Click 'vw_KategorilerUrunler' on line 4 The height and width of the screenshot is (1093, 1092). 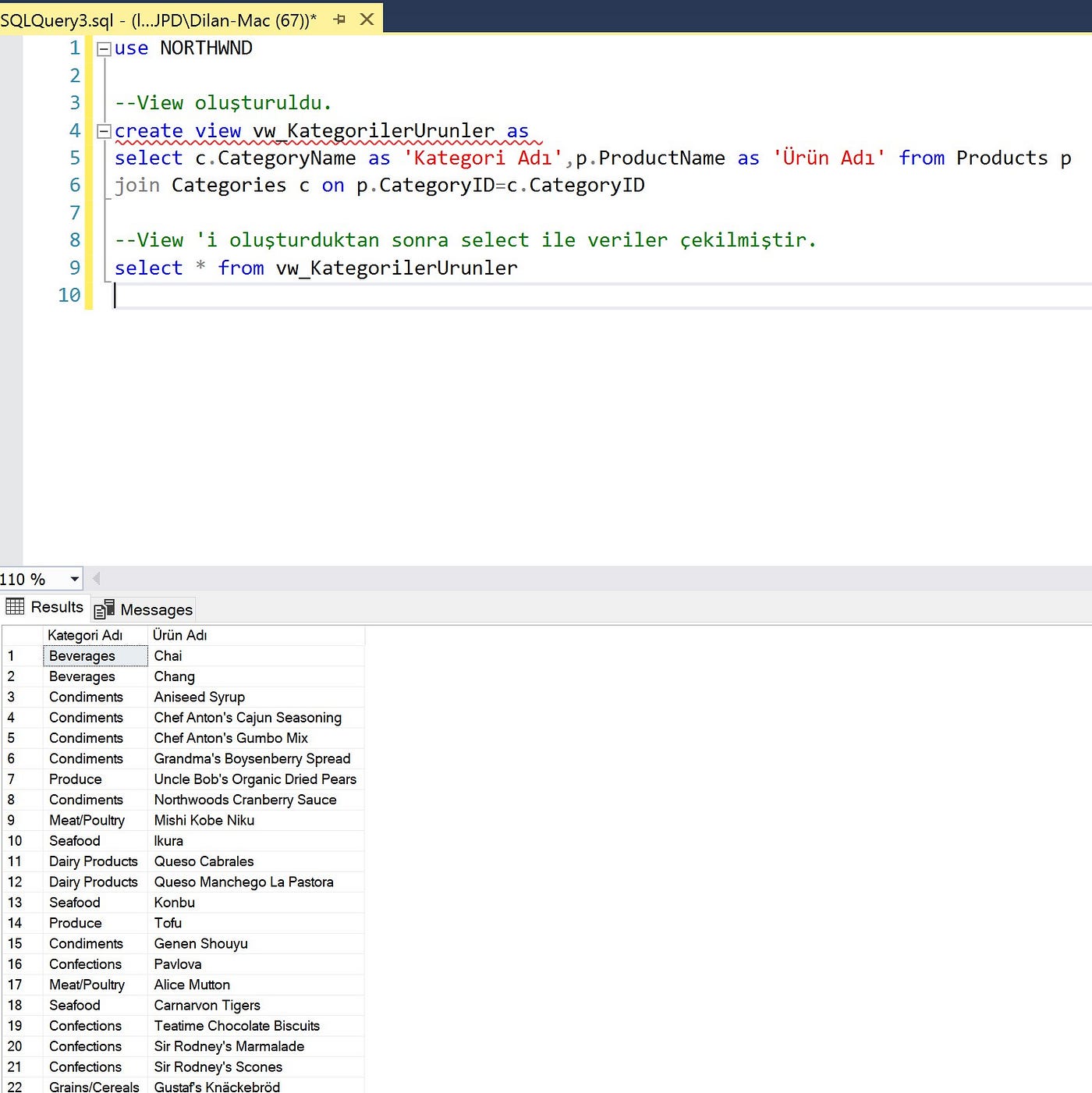click(374, 131)
